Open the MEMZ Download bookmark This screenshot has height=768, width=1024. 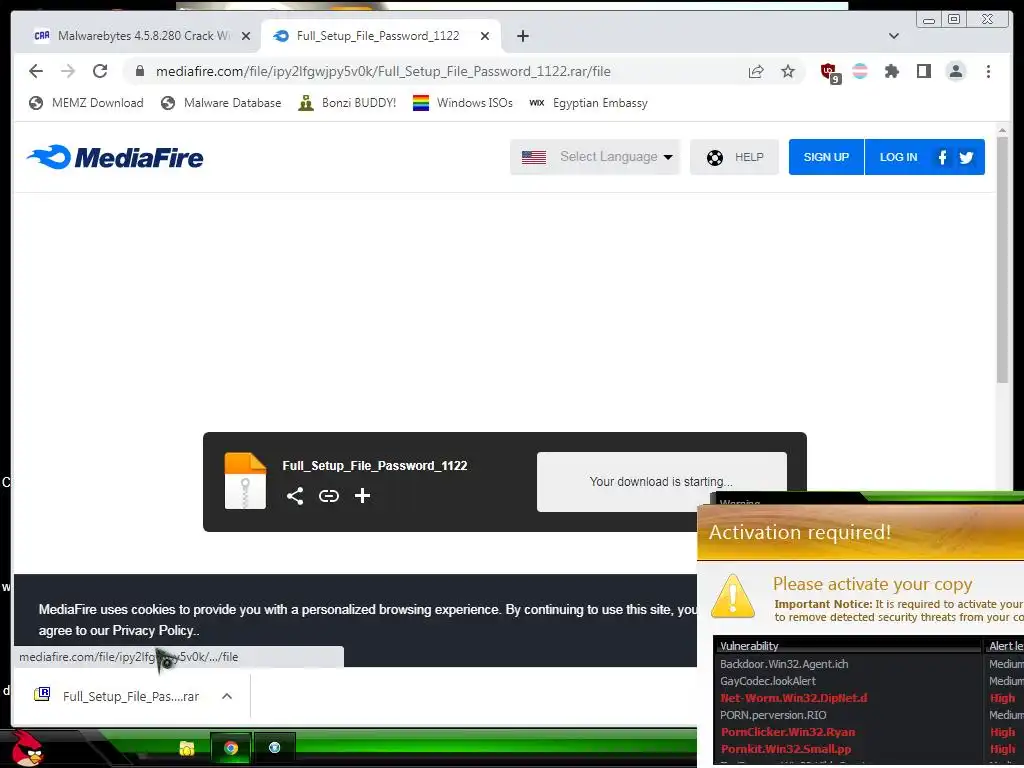tap(86, 103)
